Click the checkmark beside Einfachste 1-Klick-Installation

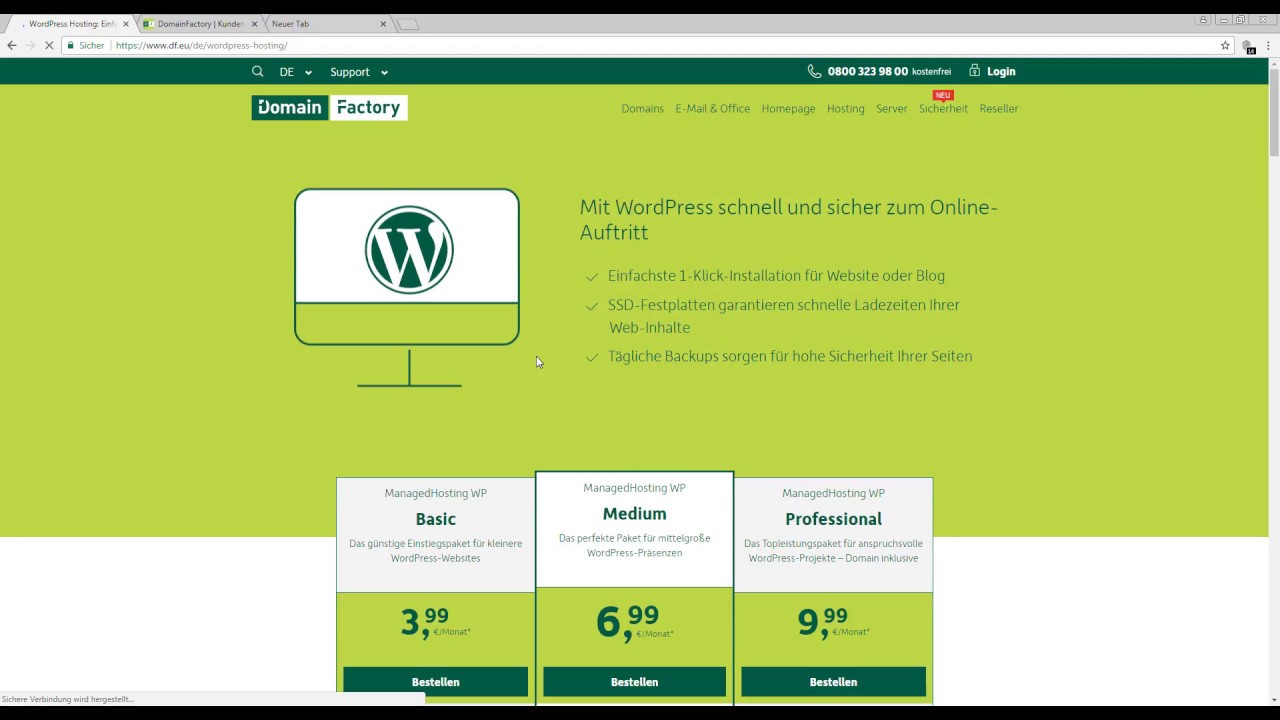pos(592,277)
